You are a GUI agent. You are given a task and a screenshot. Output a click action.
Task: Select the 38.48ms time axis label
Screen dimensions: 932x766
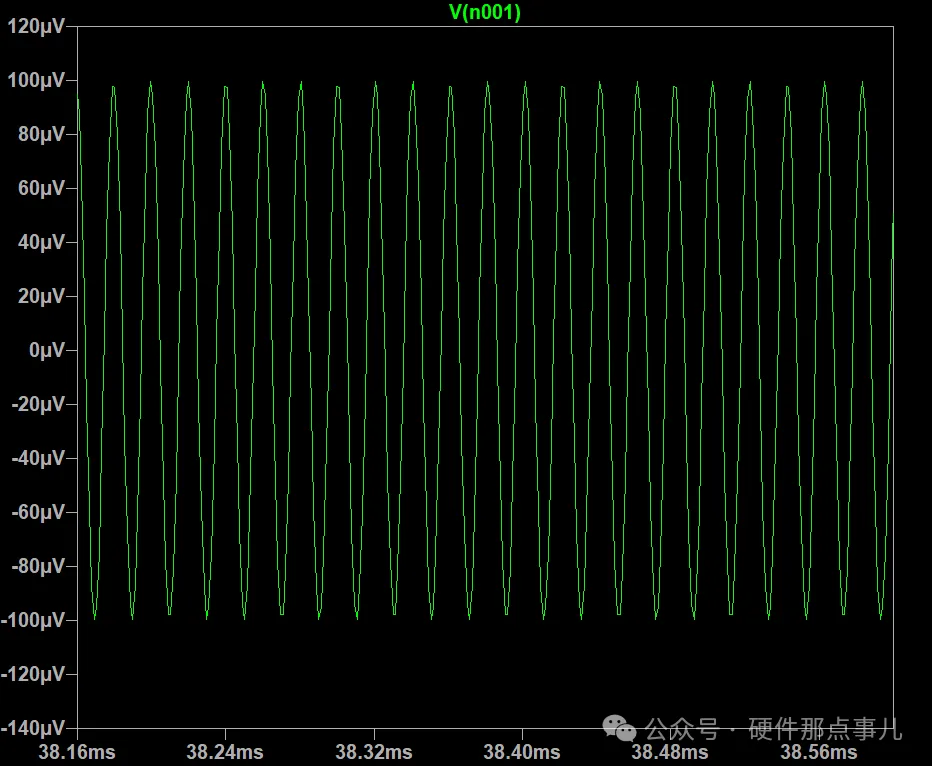pos(670,752)
